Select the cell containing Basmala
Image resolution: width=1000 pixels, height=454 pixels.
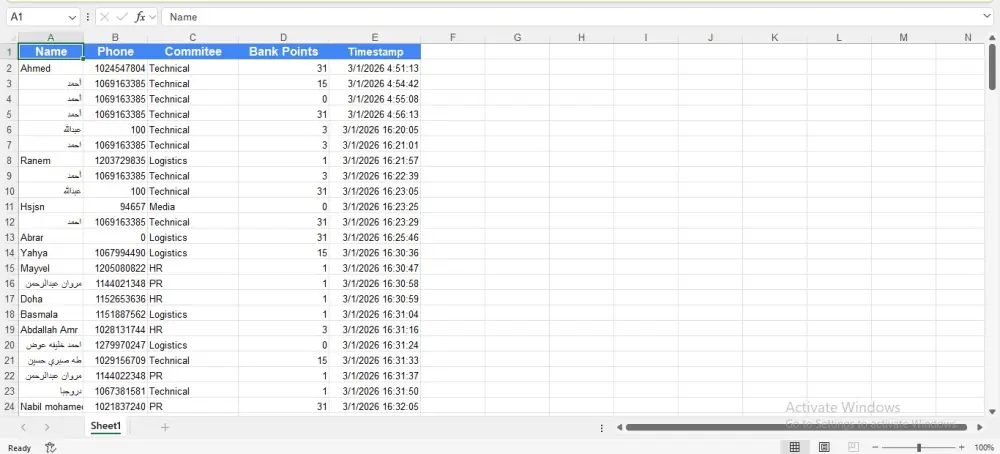click(51, 314)
